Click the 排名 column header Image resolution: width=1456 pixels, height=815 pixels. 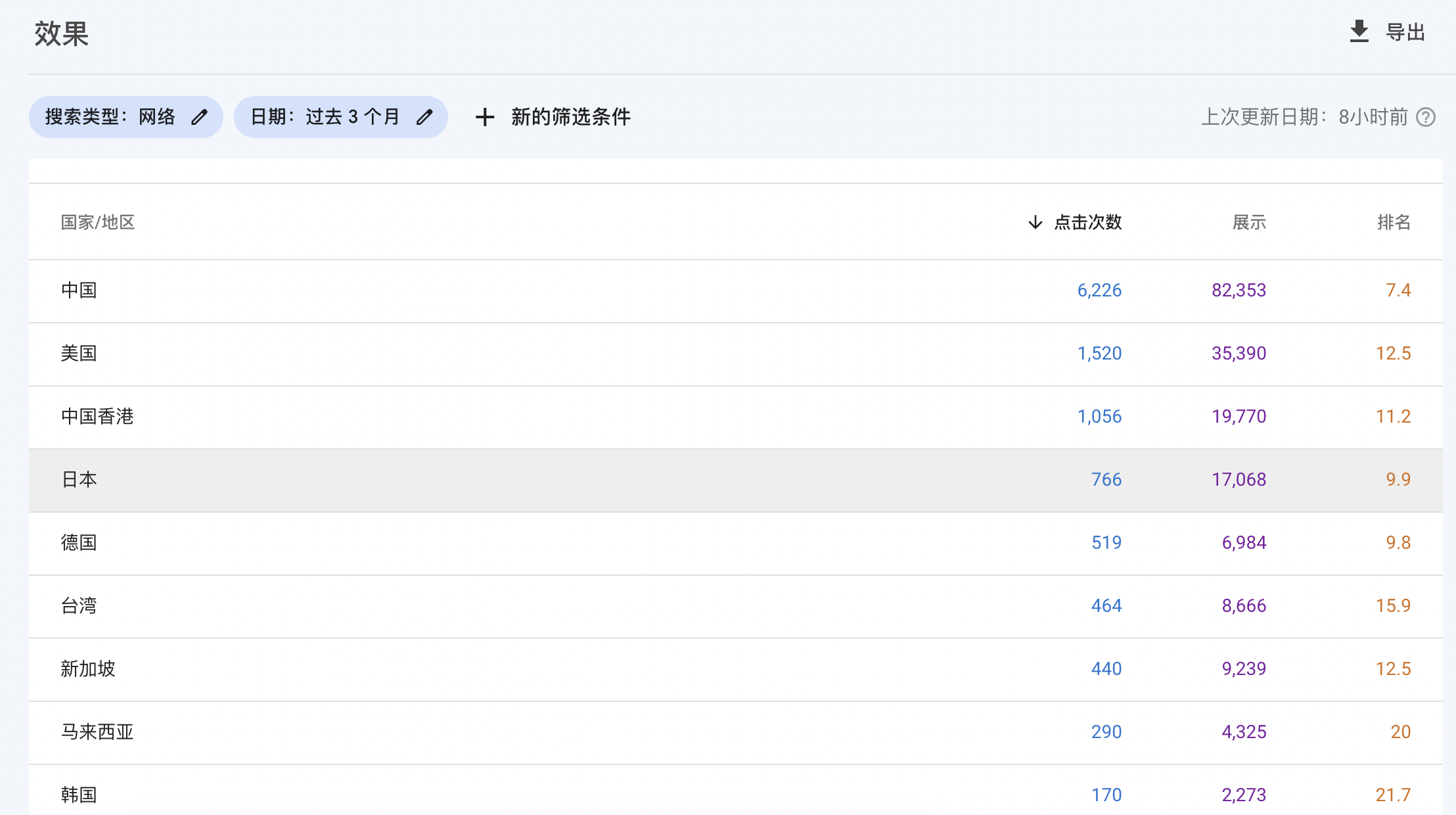pos(1394,222)
